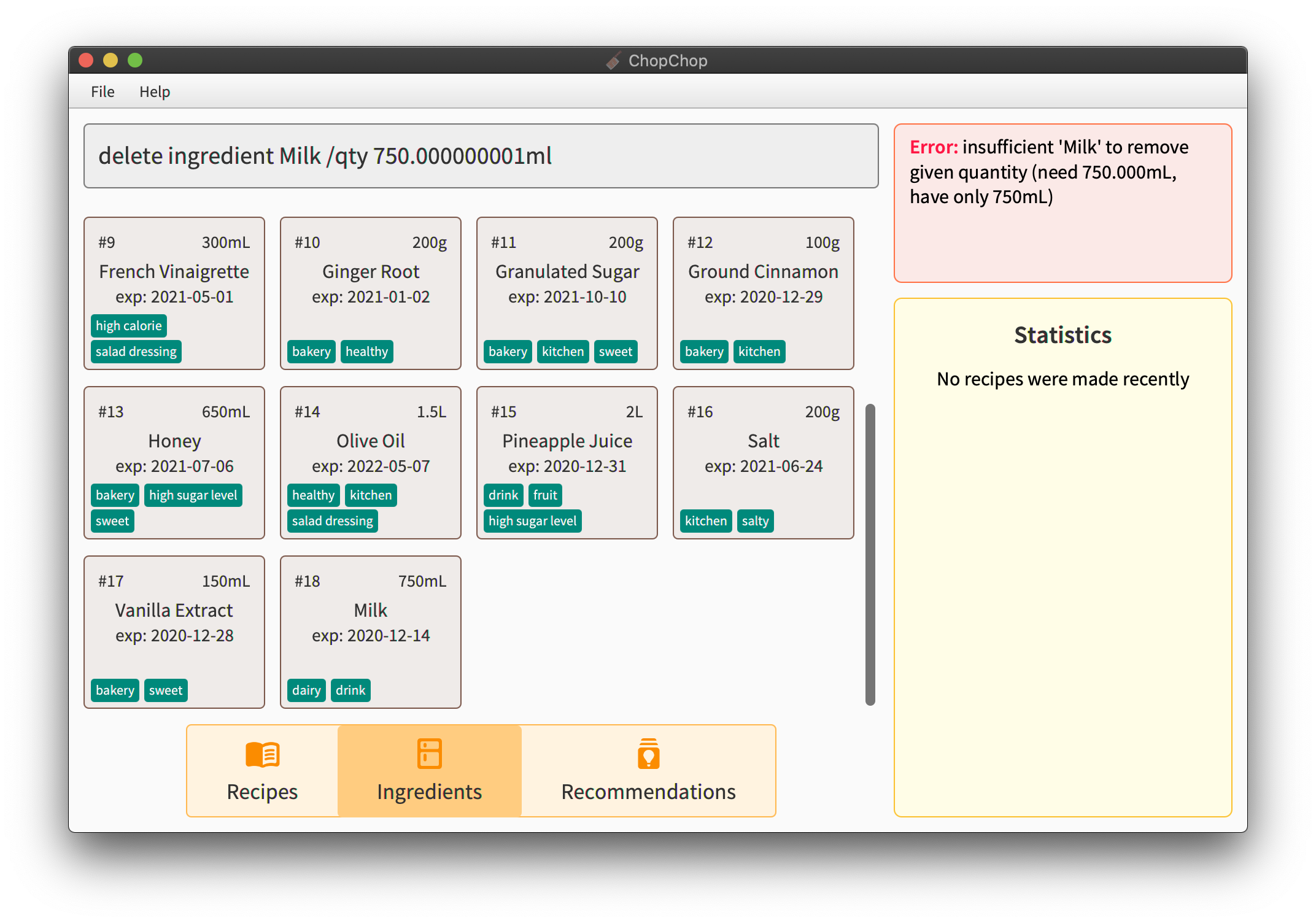
Task: Open the Help menu
Action: (155, 91)
